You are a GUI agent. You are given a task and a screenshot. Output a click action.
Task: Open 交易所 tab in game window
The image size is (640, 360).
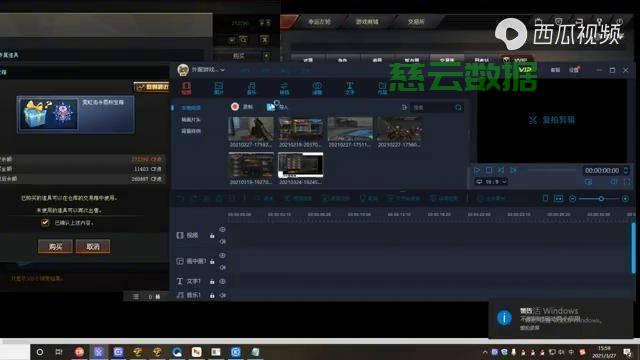coord(416,22)
